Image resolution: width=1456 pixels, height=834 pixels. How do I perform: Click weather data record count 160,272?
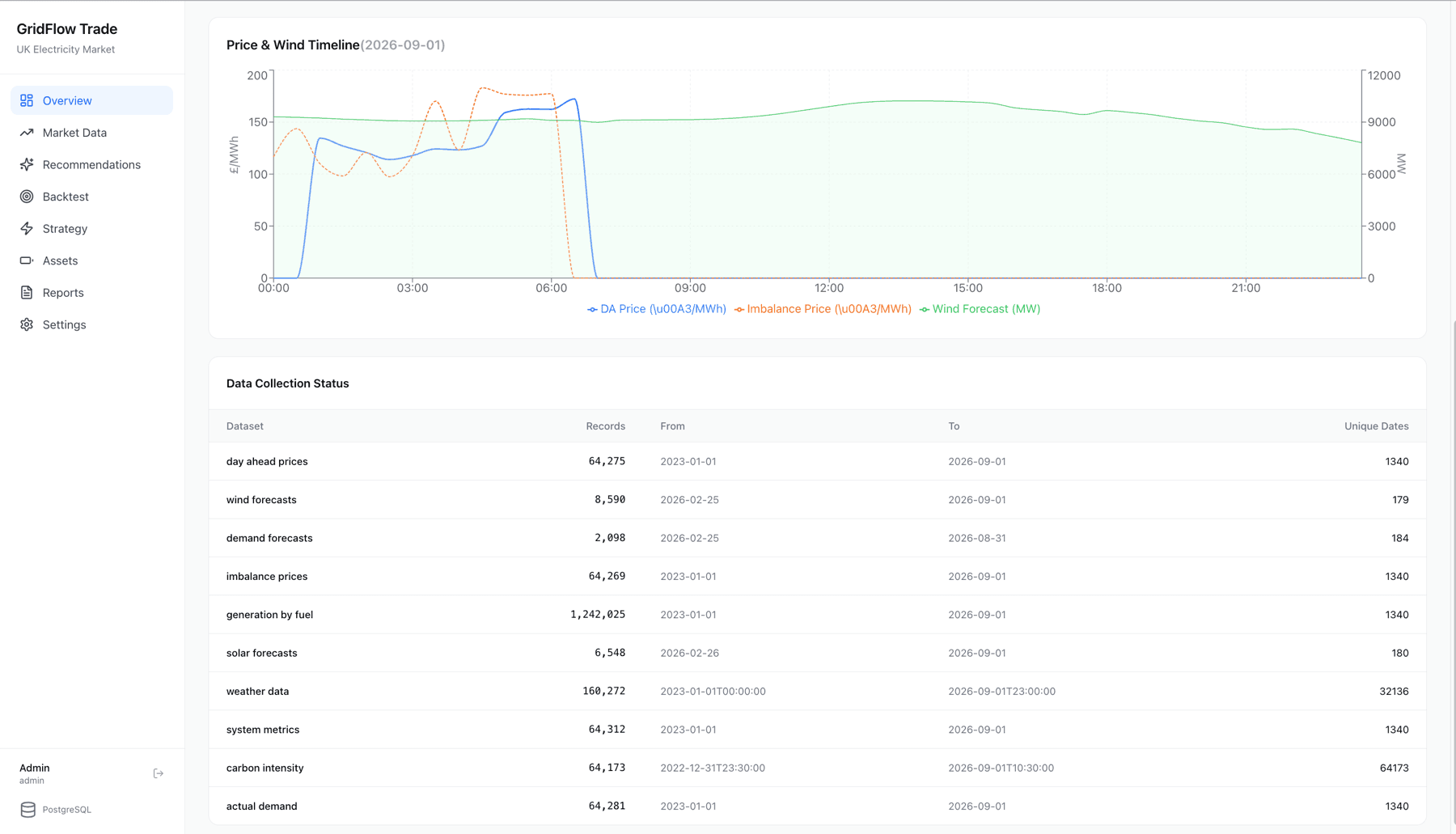point(603,692)
